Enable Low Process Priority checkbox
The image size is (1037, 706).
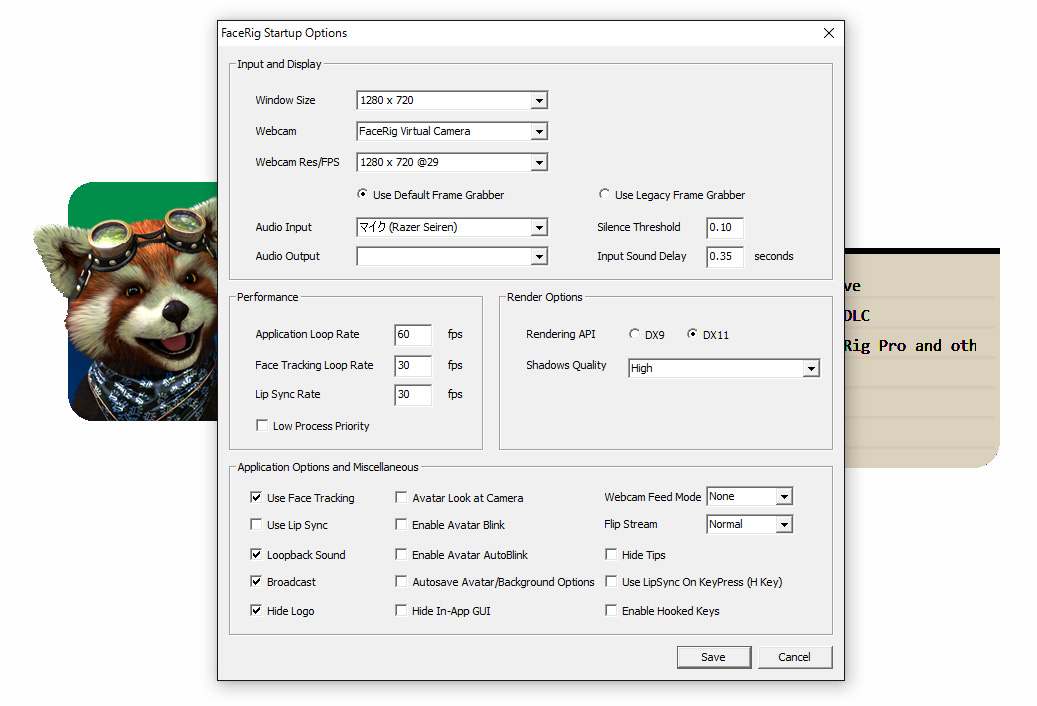click(x=262, y=426)
